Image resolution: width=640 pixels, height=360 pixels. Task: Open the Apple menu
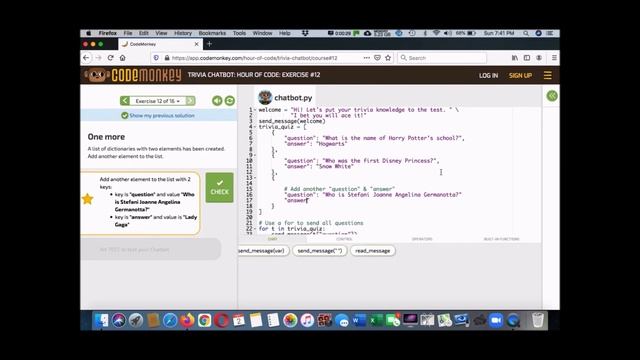point(89,33)
